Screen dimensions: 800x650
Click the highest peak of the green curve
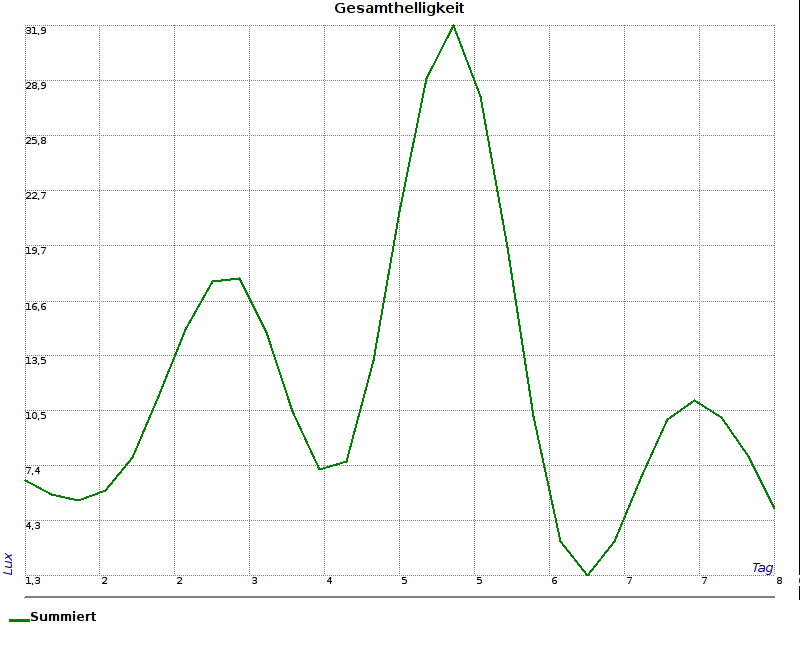tap(453, 26)
